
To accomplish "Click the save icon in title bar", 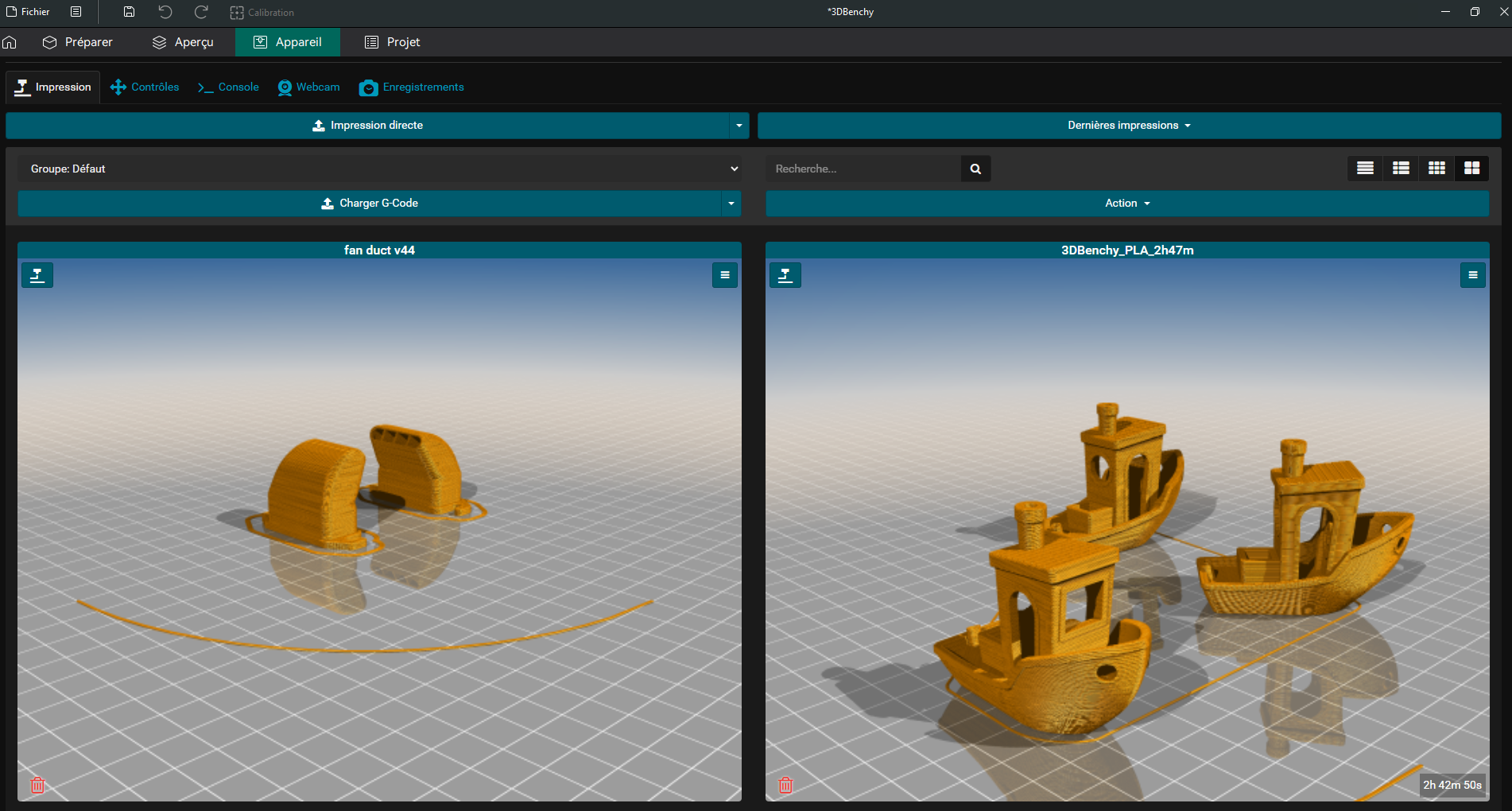I will (x=129, y=12).
